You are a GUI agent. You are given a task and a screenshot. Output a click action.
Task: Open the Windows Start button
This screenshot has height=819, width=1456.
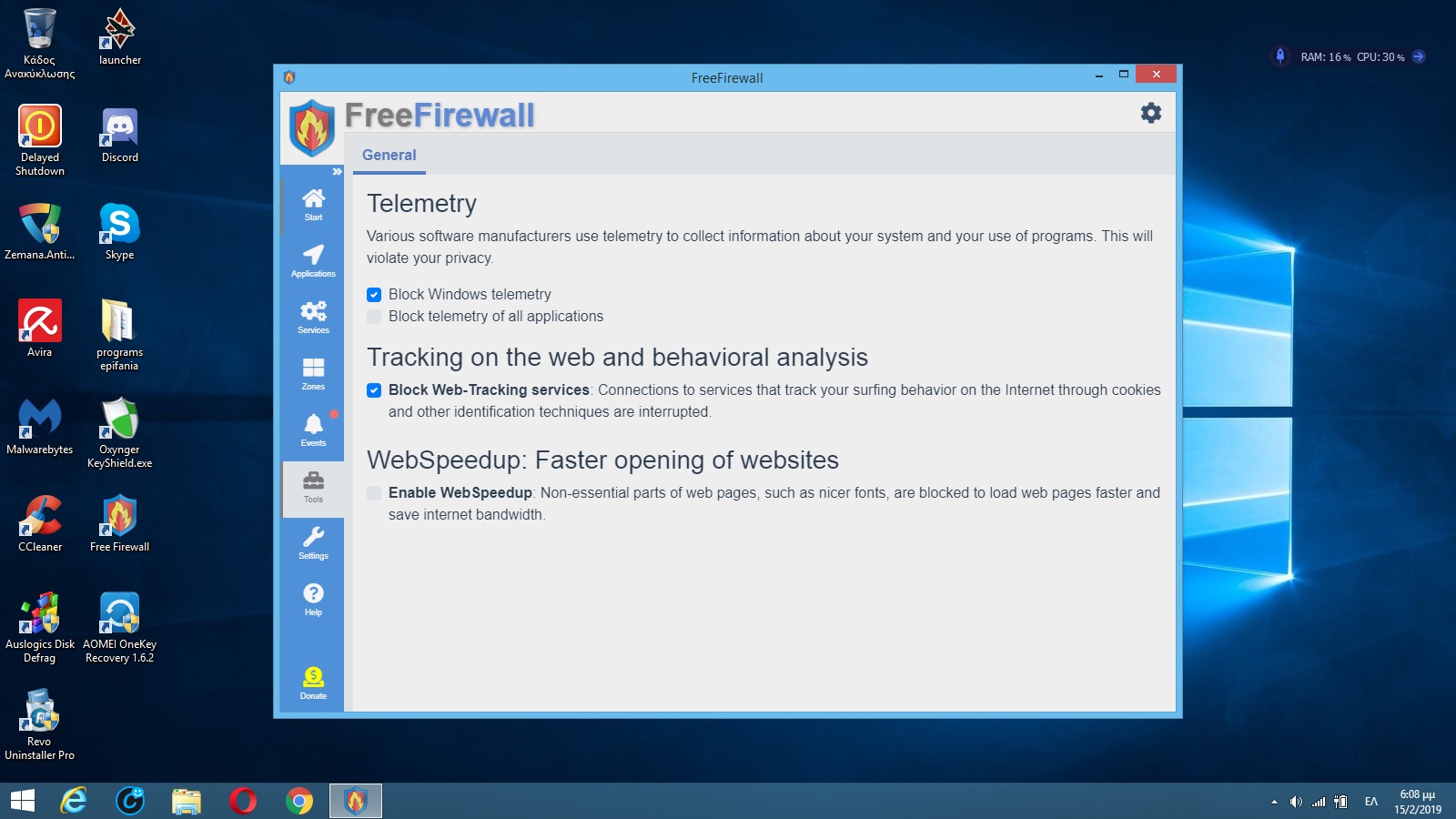tap(23, 801)
